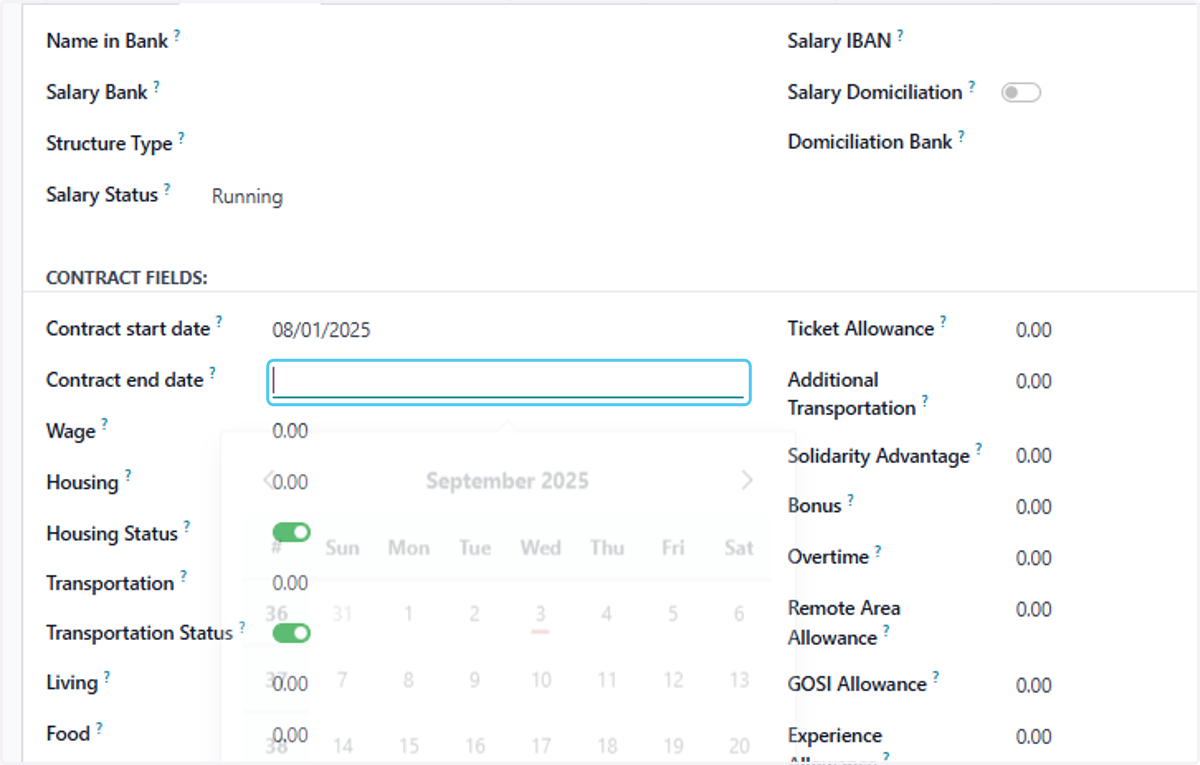The image size is (1200, 765).
Task: Click the help icon beside Remote Area Allowance
Action: [885, 632]
